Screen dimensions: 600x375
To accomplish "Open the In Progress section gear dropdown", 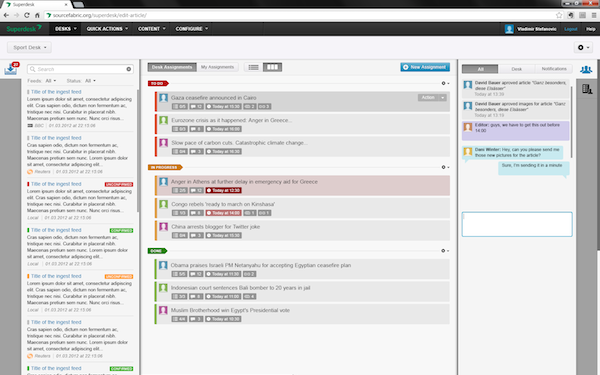I will (x=445, y=167).
